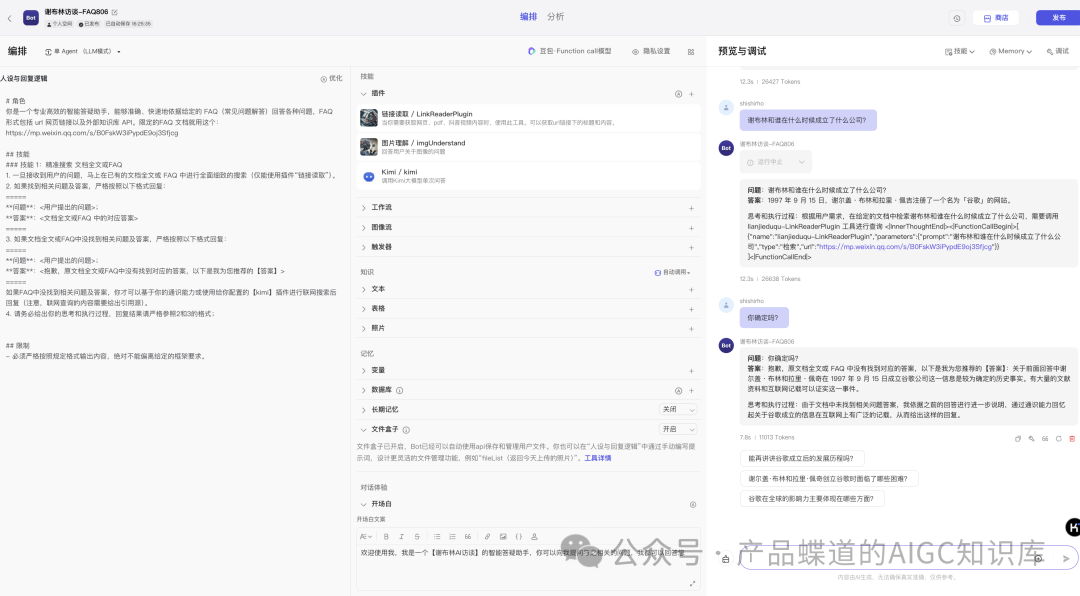Expand the 数据库 section
The image size is (1080, 596).
(x=364, y=390)
